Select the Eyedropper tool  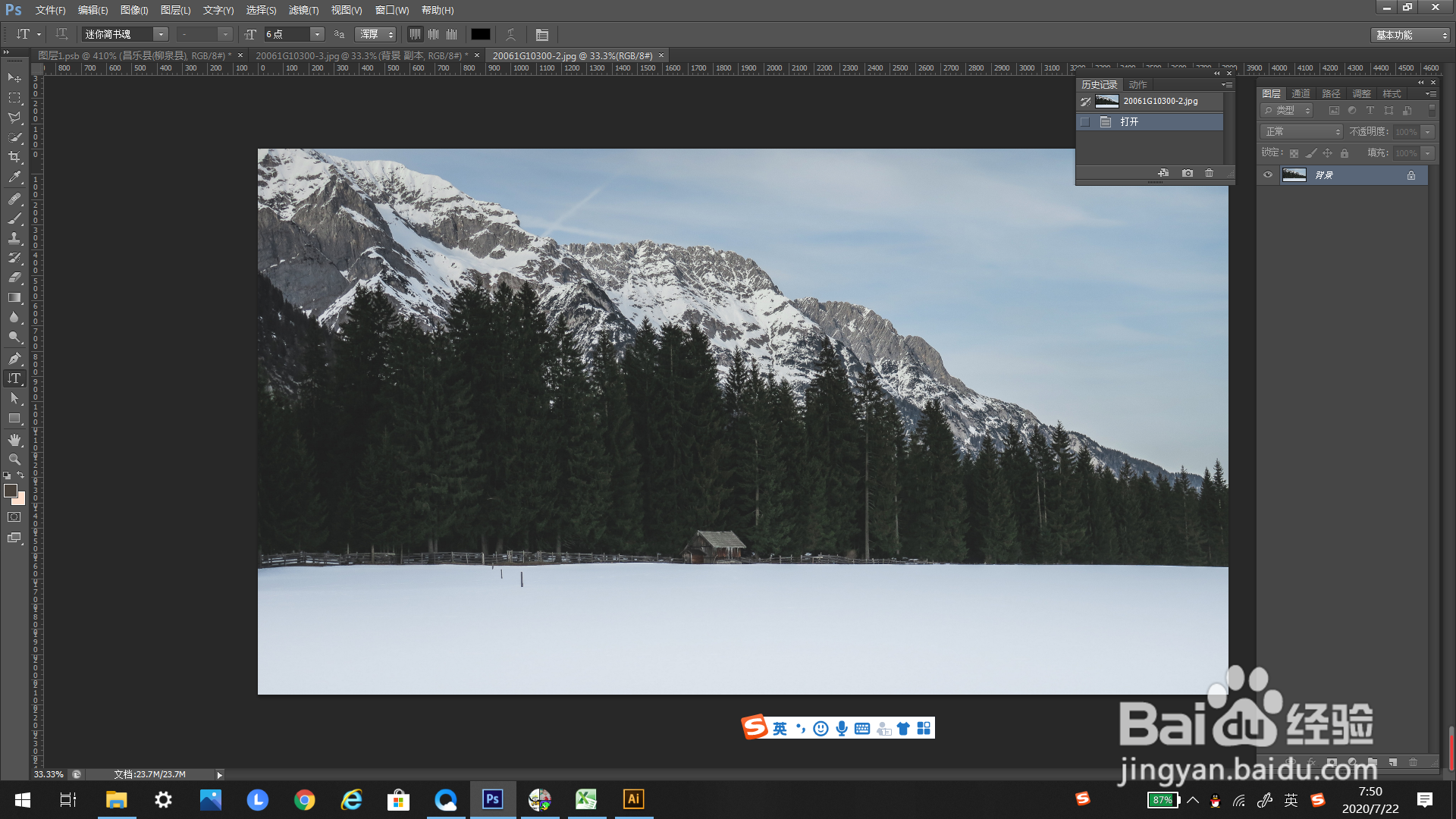[x=14, y=177]
